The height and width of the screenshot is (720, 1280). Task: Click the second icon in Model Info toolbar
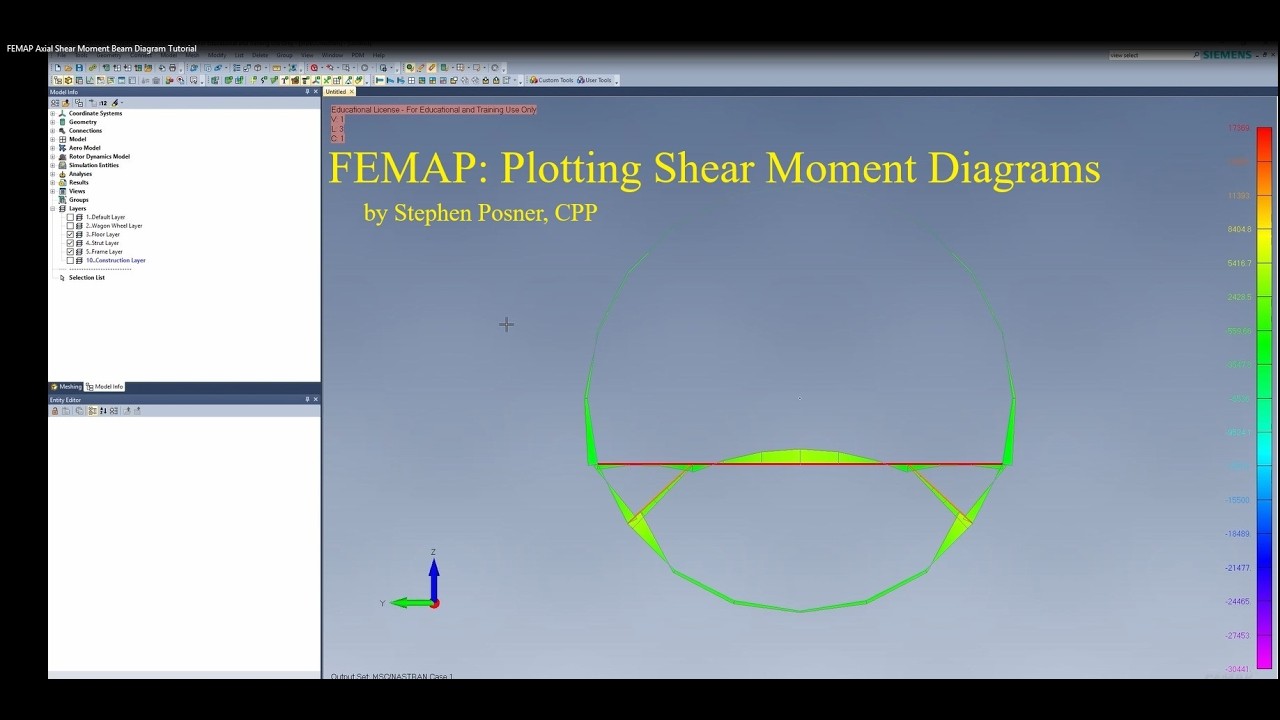pos(66,102)
